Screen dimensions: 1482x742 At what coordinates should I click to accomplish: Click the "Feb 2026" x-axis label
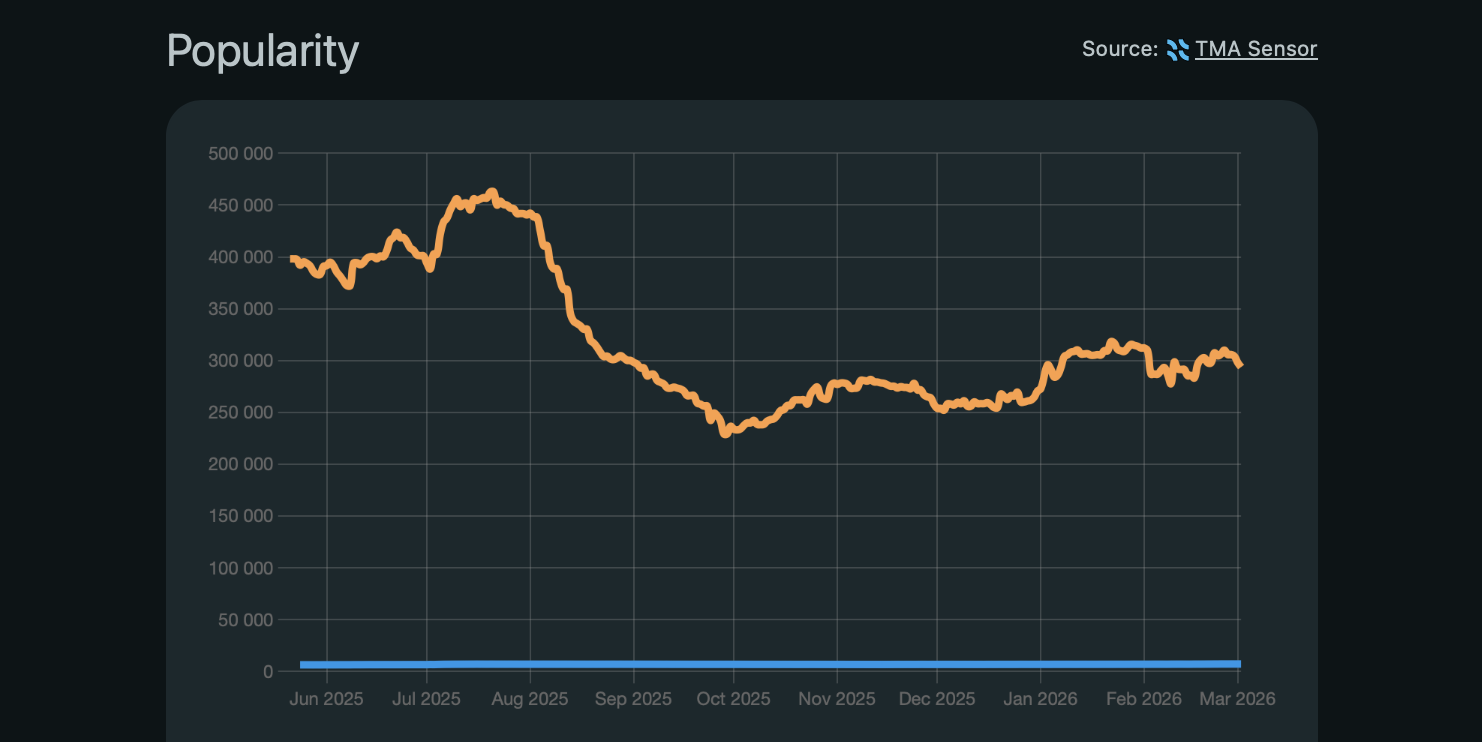coord(1142,699)
